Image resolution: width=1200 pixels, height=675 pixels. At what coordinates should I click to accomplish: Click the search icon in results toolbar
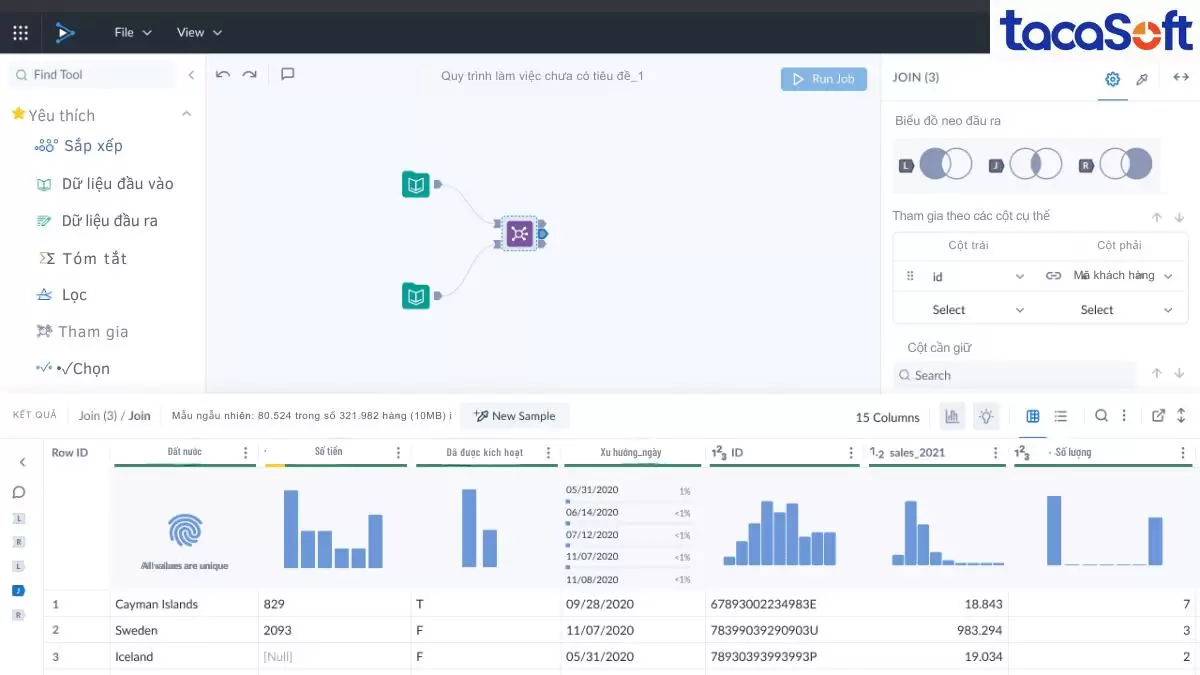click(1101, 416)
